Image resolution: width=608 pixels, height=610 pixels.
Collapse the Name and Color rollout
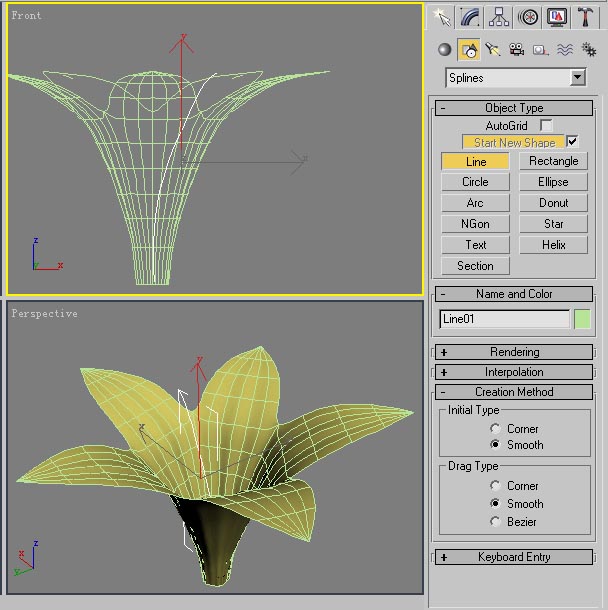[514, 294]
